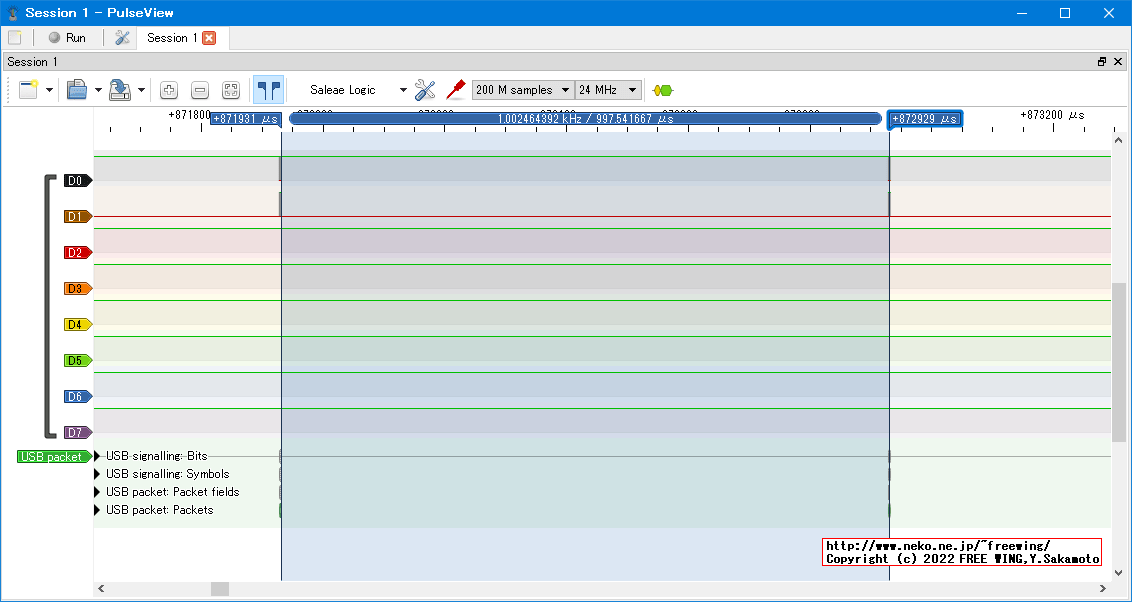Click the open file icon

click(x=77, y=90)
